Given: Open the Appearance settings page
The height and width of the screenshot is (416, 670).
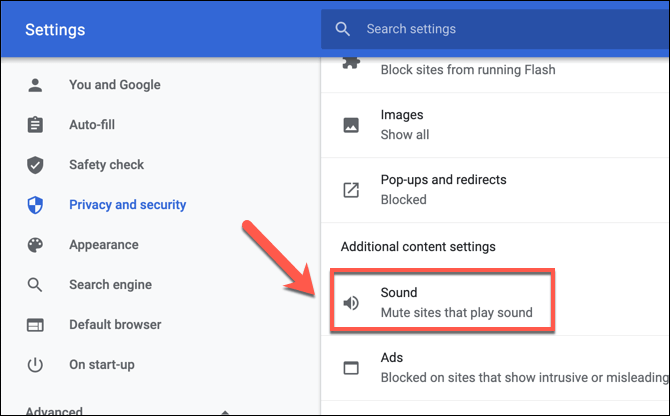Looking at the screenshot, I should (x=103, y=245).
